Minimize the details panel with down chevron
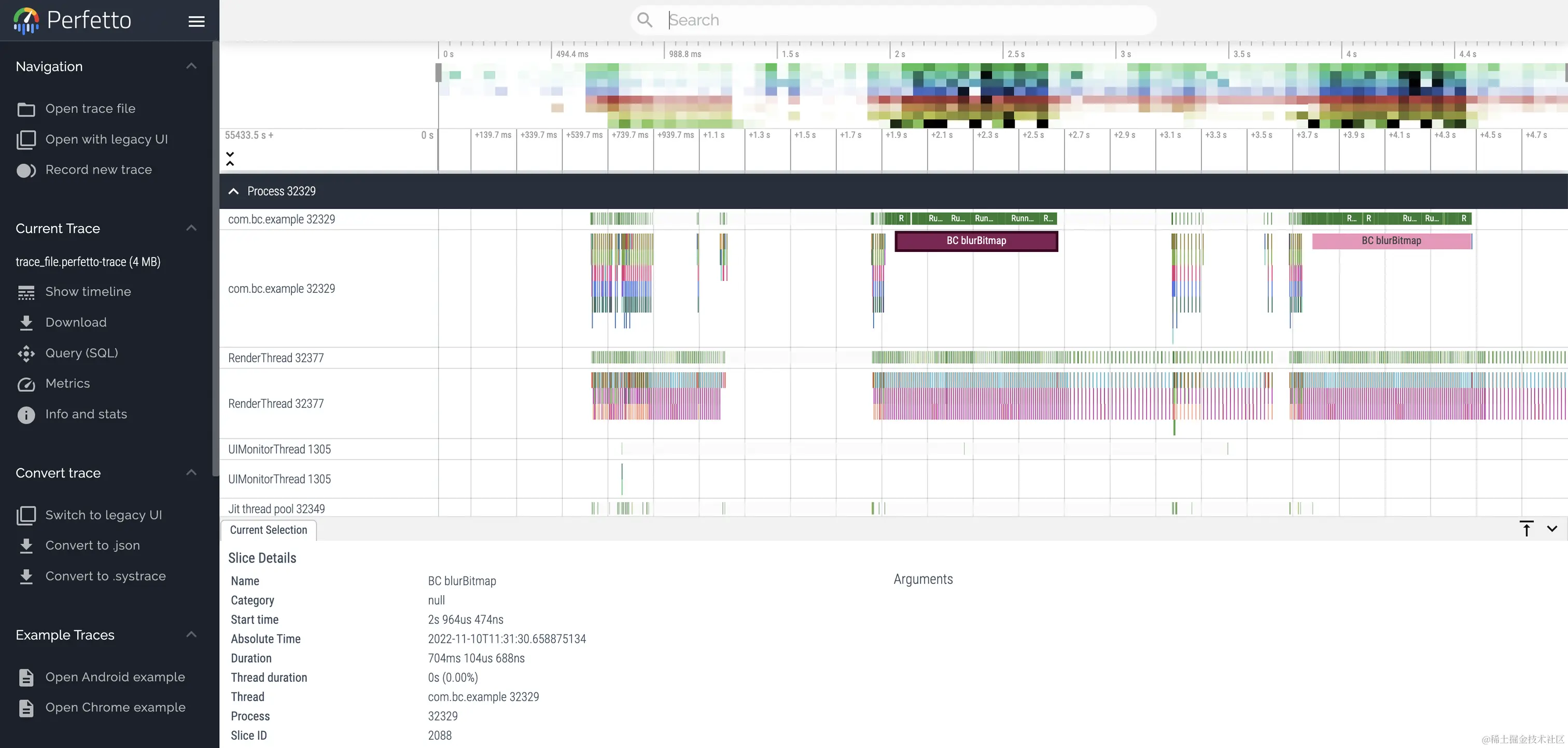Viewport: 1568px width, 748px height. [x=1551, y=529]
